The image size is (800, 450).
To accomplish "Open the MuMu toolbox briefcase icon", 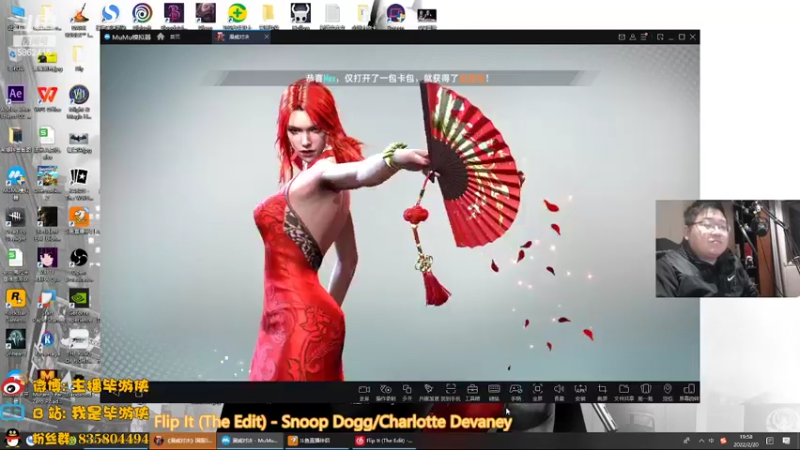I will pos(472,390).
